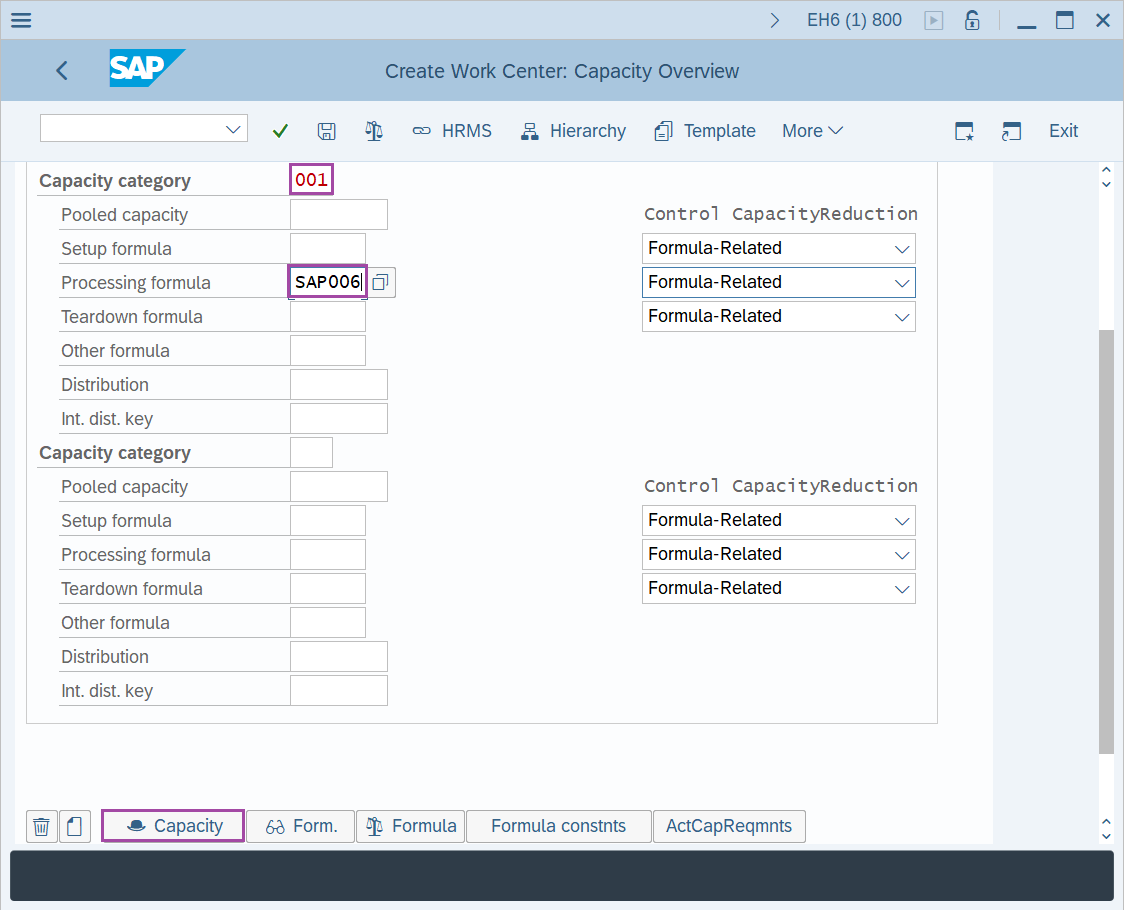Open the hamburger menu icon

20,20
